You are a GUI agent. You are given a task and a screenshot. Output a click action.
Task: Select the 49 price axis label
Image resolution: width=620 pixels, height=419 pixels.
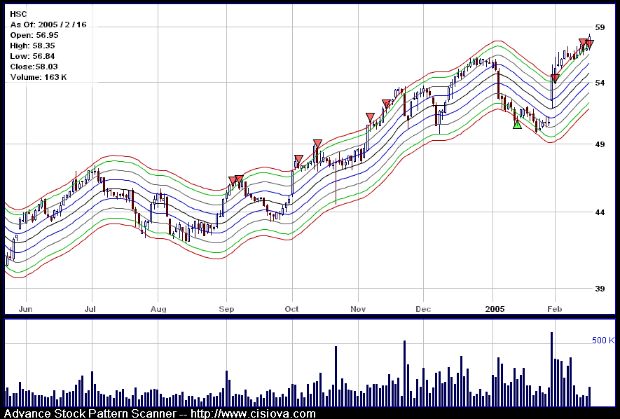point(600,144)
